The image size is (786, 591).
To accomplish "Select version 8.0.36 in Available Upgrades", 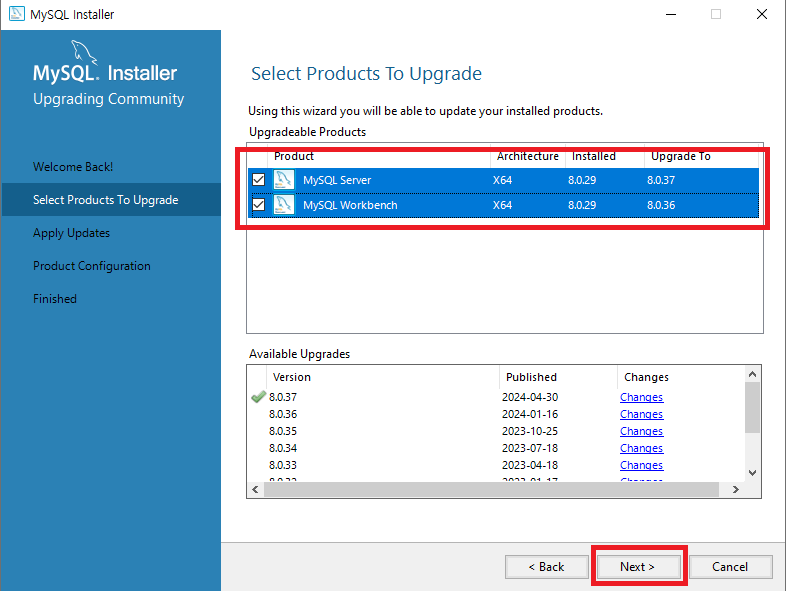I will pos(283,414).
